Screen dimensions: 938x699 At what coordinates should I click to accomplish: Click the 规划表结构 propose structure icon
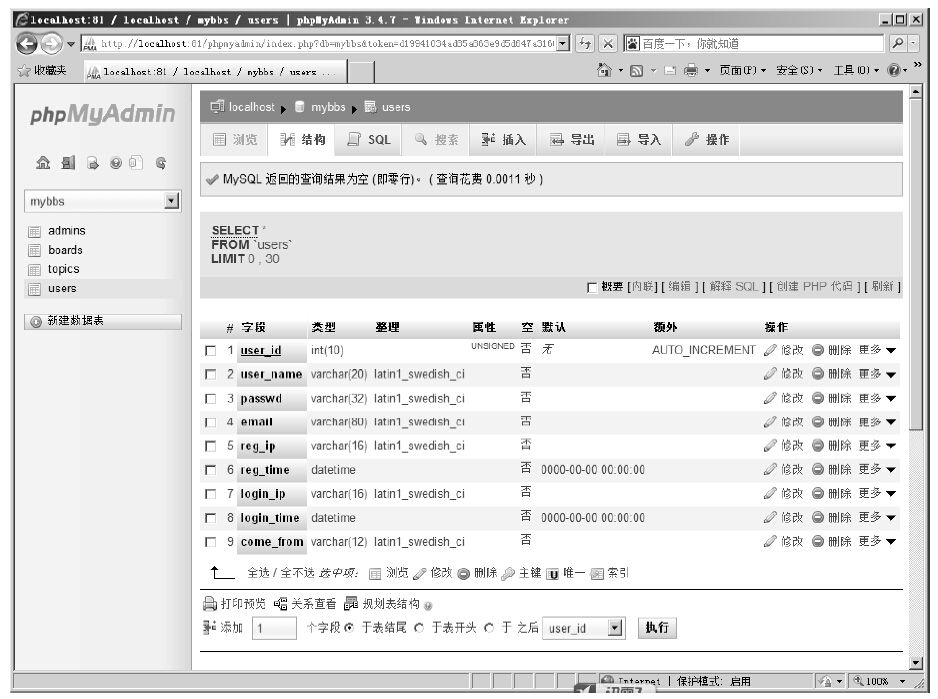(x=351, y=604)
